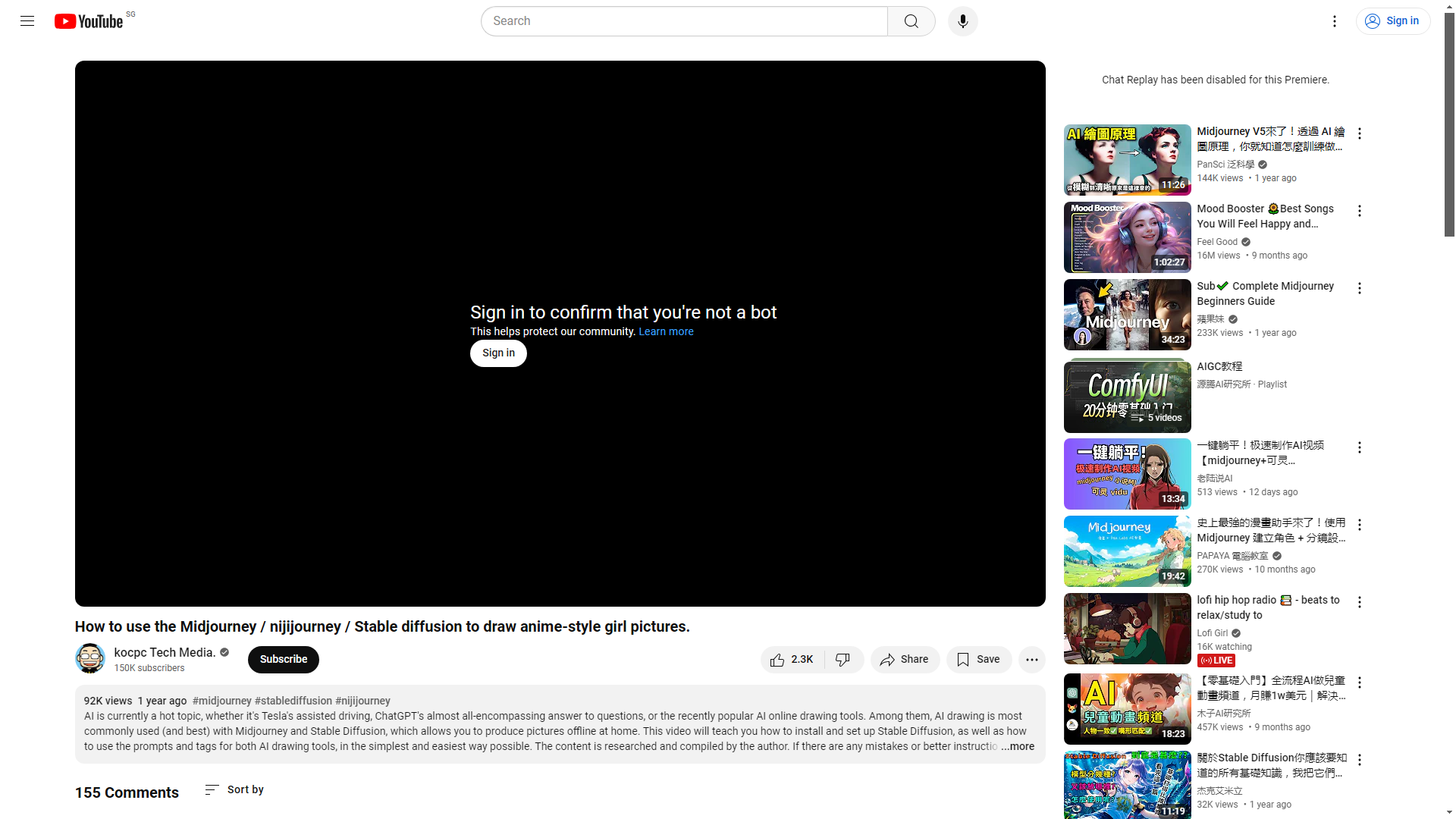The image size is (1456, 819).
Task: Dislike this video
Action: pos(843,660)
